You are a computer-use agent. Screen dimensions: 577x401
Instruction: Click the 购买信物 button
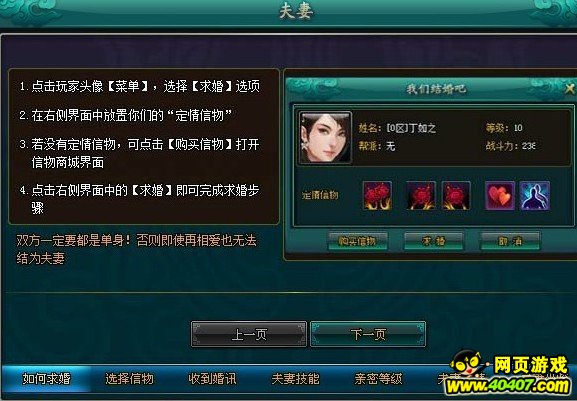(357, 241)
